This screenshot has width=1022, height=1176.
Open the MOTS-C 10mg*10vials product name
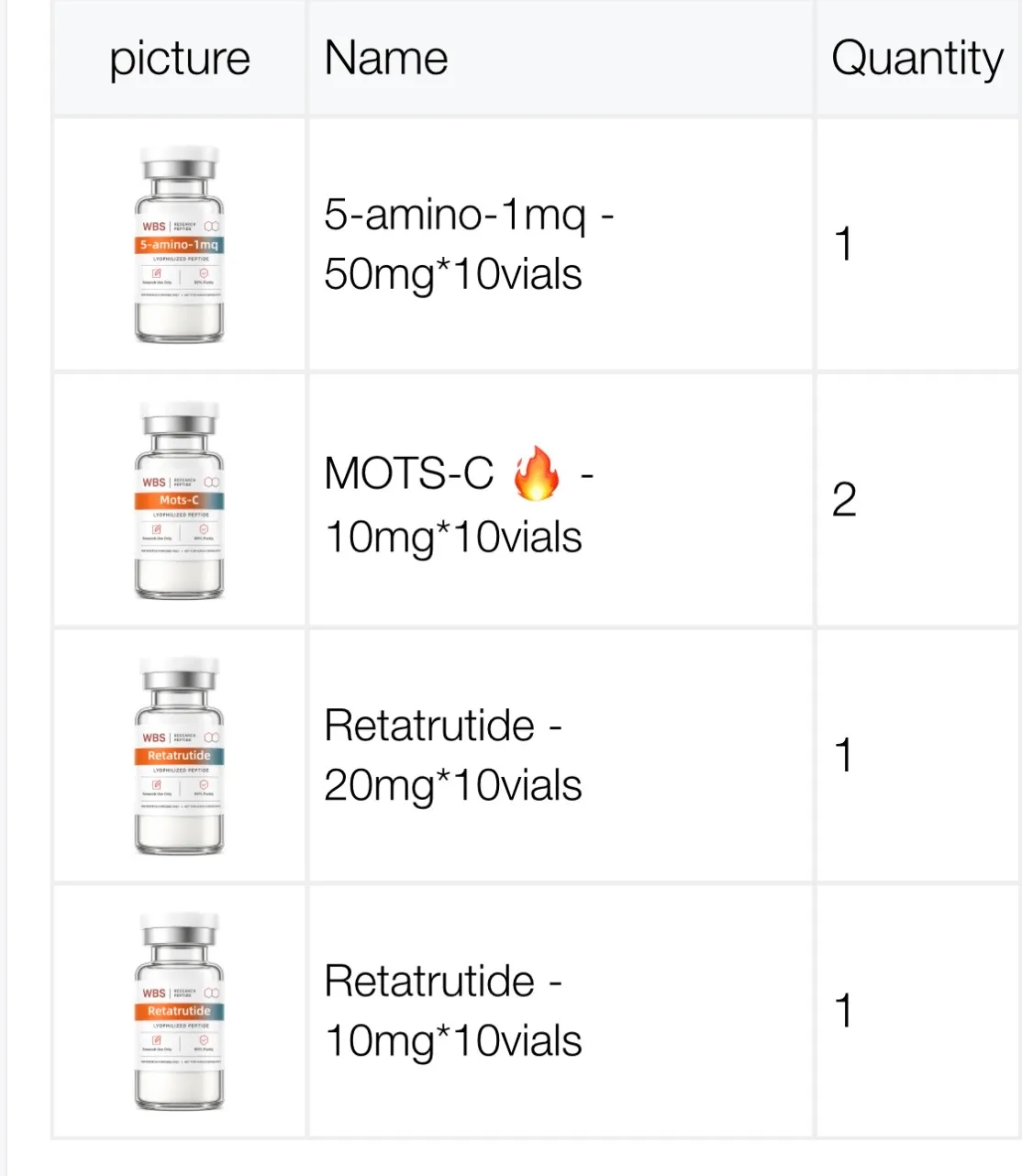pos(459,504)
